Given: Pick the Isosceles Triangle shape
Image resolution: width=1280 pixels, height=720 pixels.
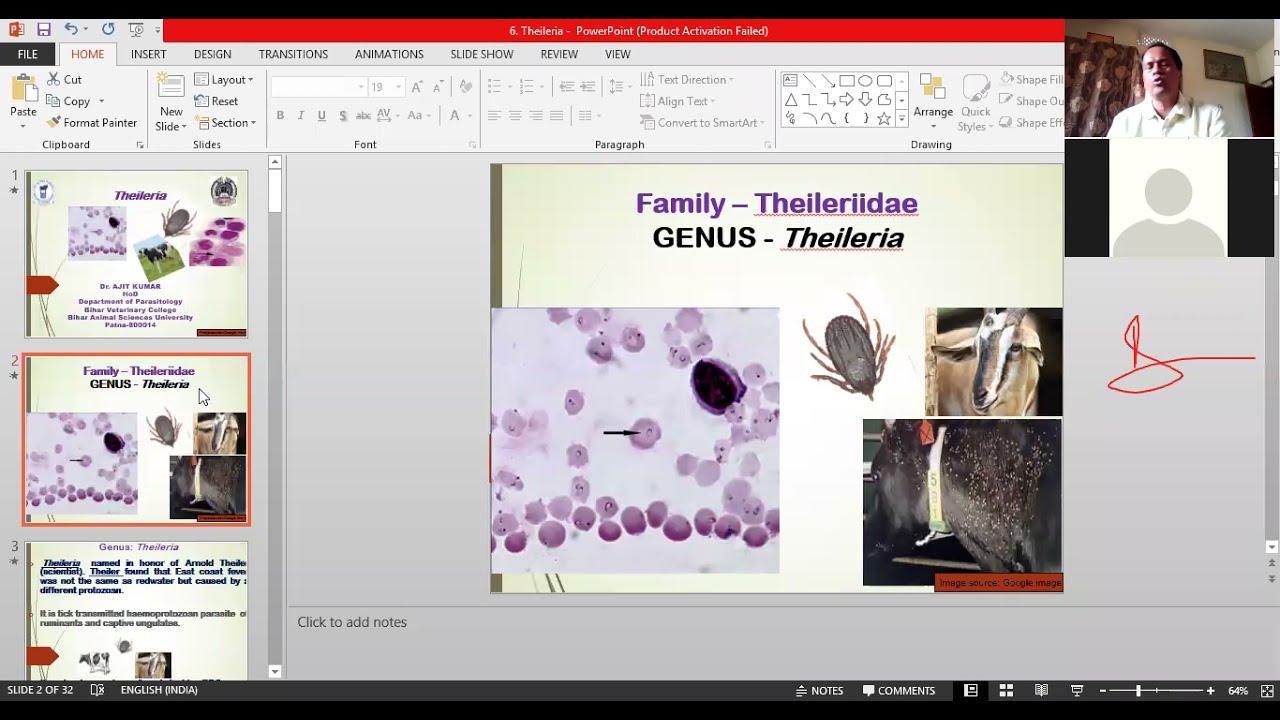Looking at the screenshot, I should (x=790, y=100).
